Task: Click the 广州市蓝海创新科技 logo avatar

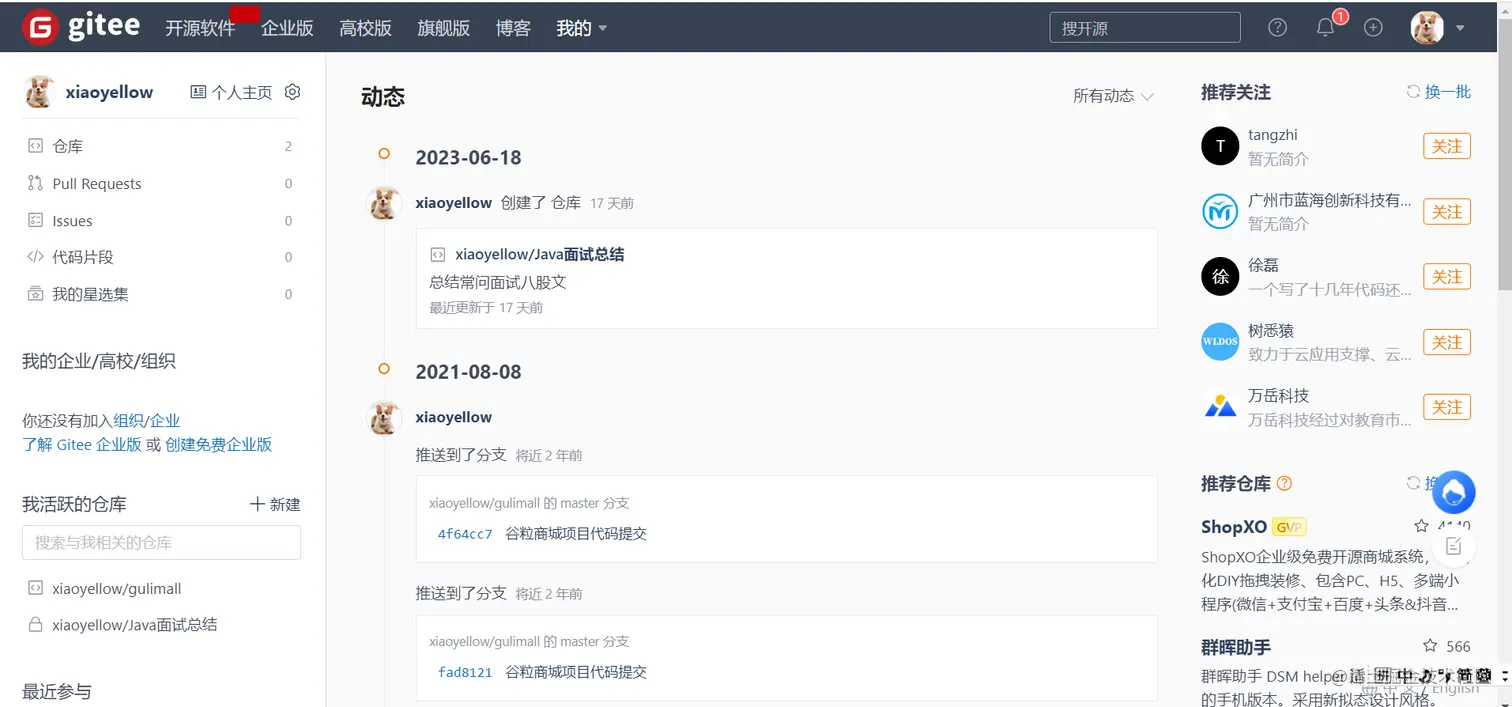Action: point(1220,212)
